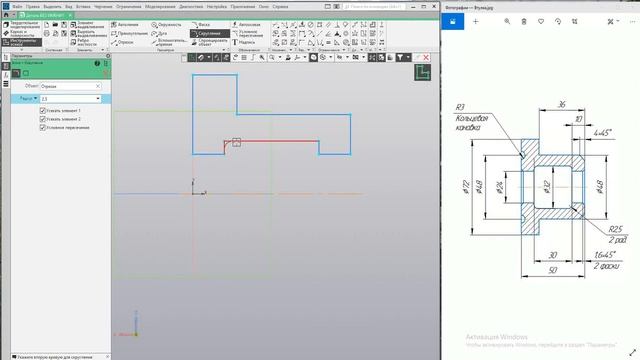The height and width of the screenshot is (360, 640).
Task: Open the Выделить menu
Action: click(52, 7)
